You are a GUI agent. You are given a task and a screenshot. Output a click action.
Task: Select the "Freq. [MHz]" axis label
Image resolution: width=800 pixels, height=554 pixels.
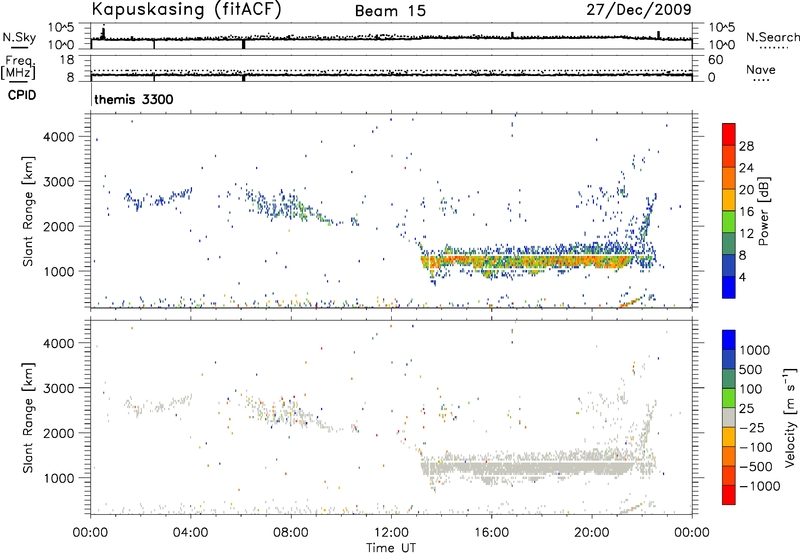coord(19,67)
